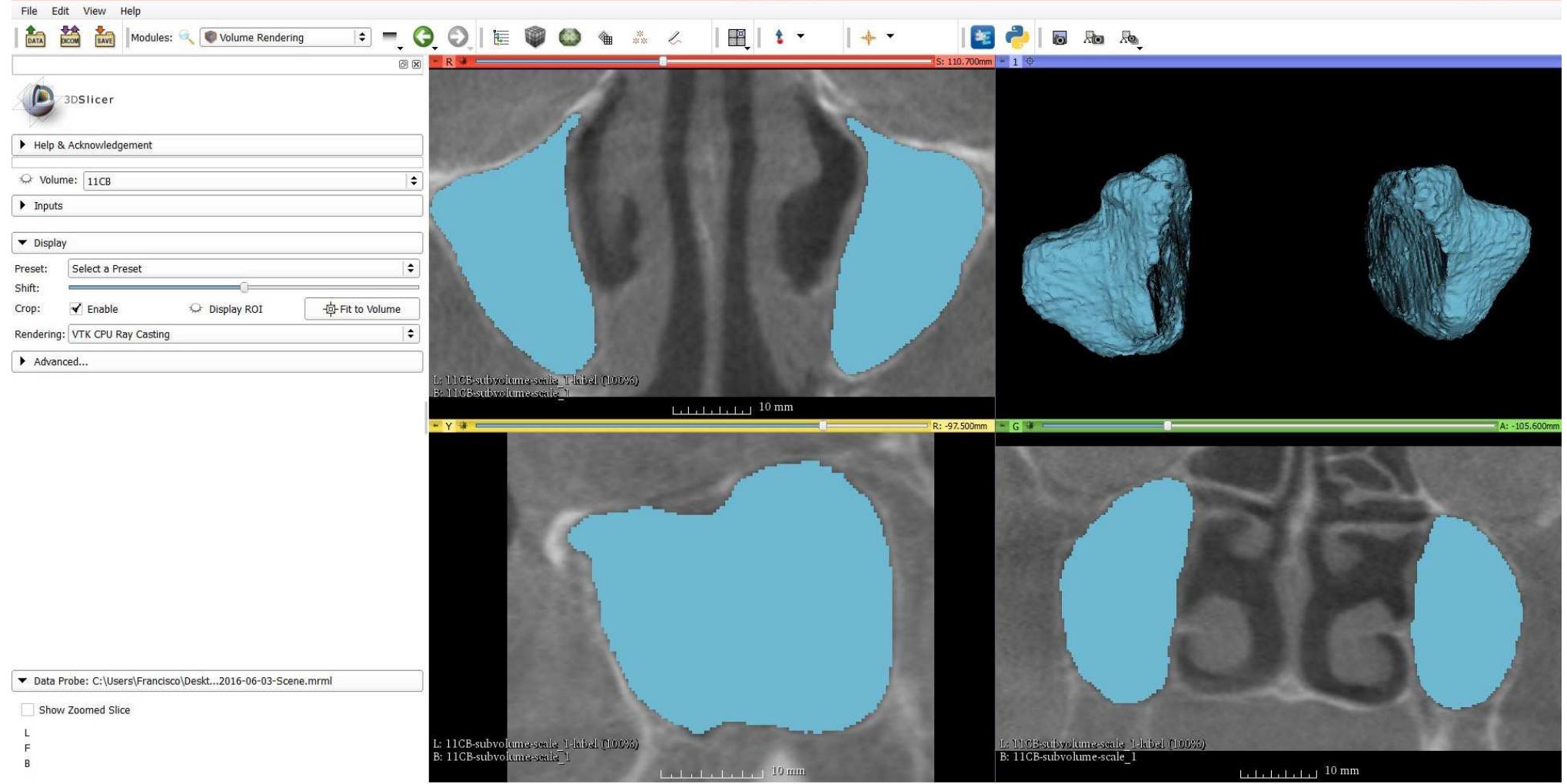Toggle green slice link icon
The height and width of the screenshot is (784, 1567).
[x=1030, y=426]
